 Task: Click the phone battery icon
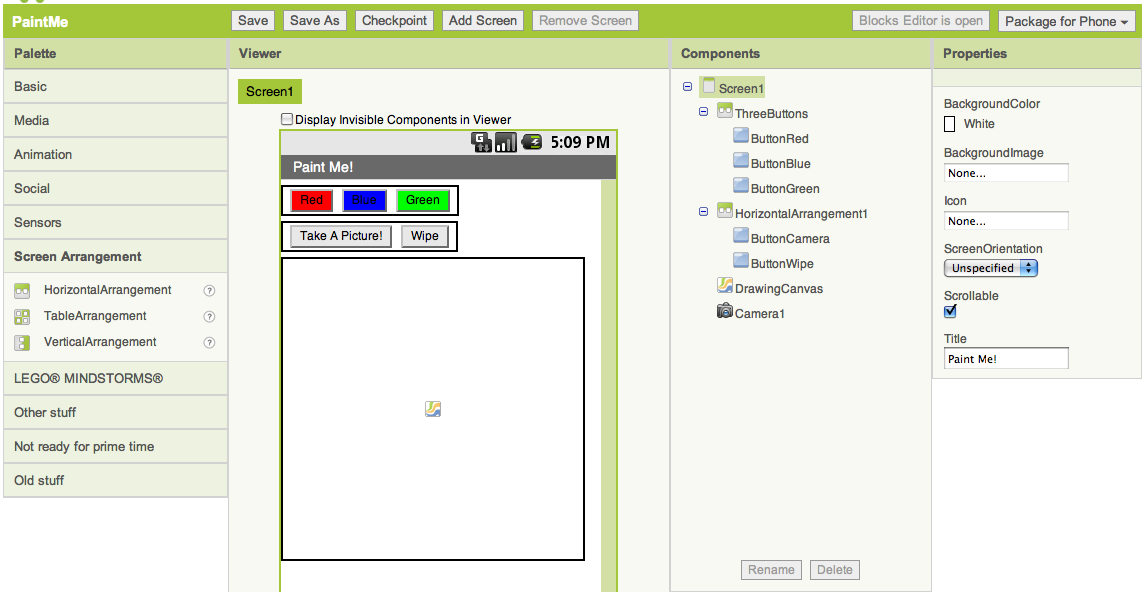point(531,142)
